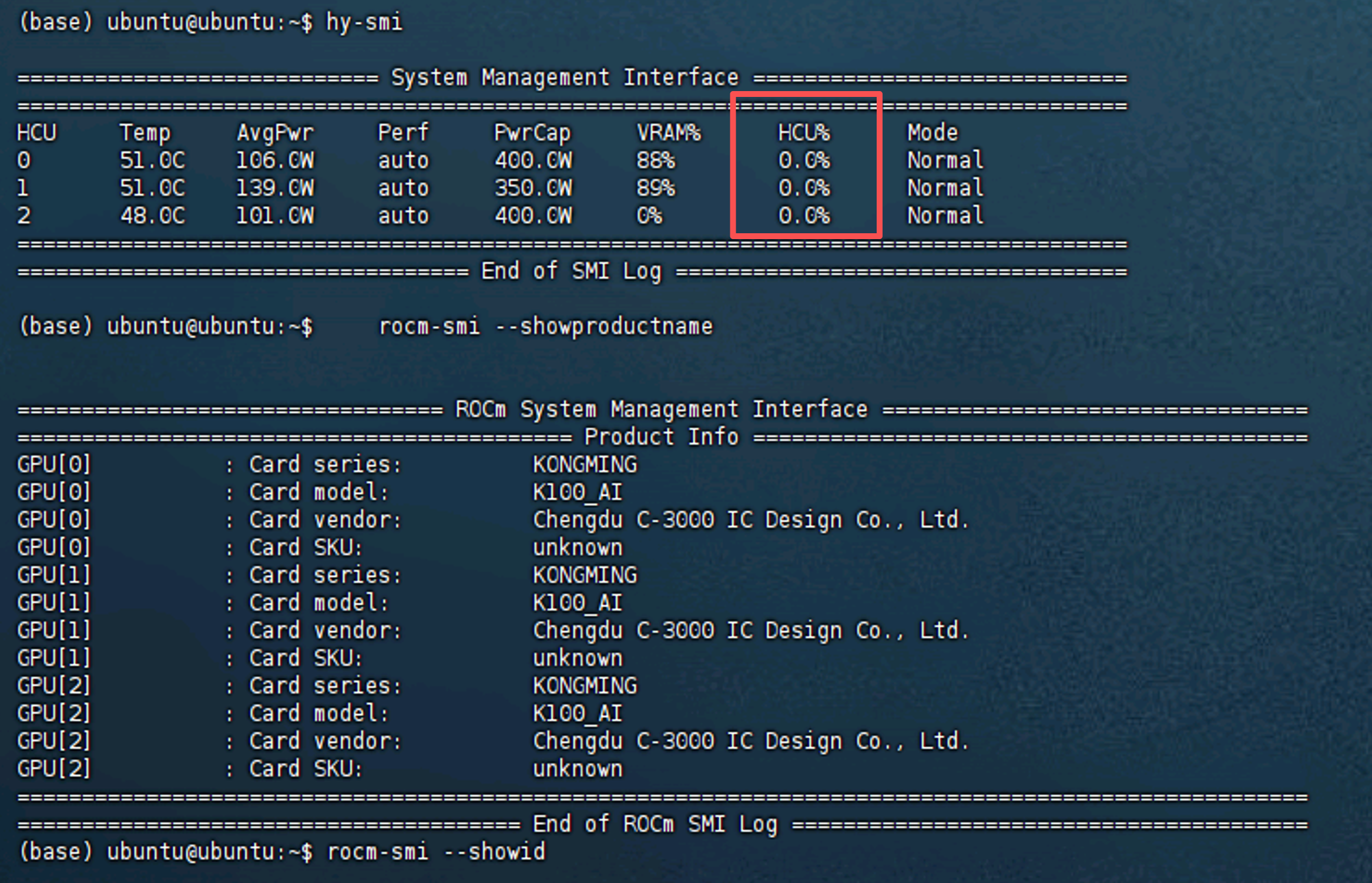Click the Mode column header
This screenshot has width=1372, height=883.
tap(932, 133)
